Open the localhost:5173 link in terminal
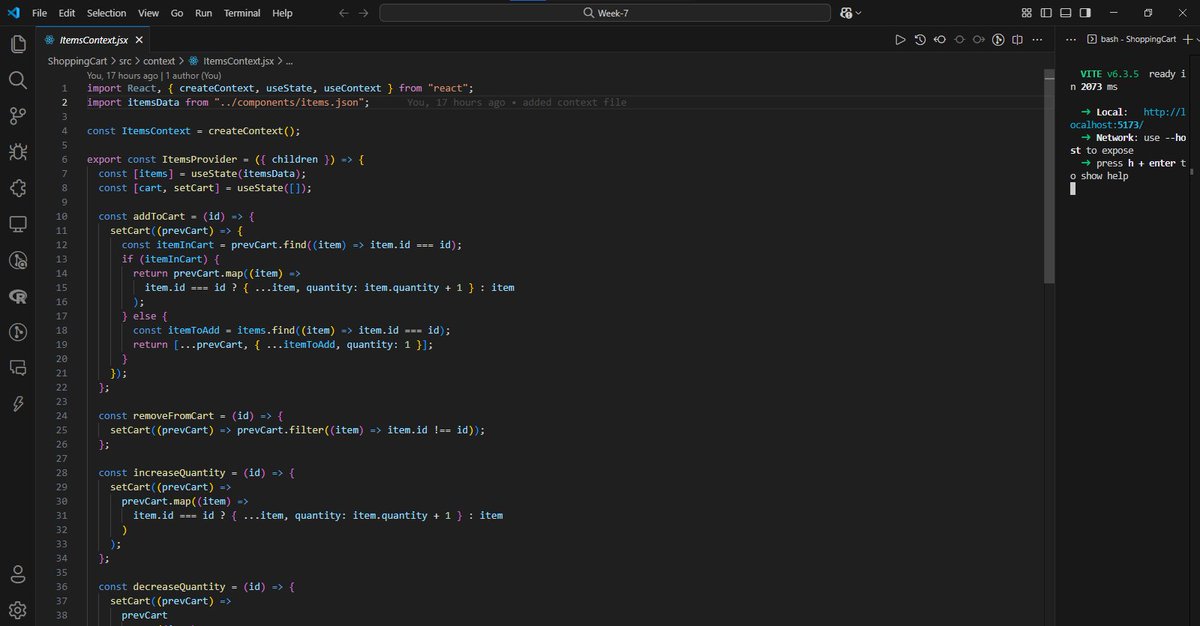 tap(1127, 118)
